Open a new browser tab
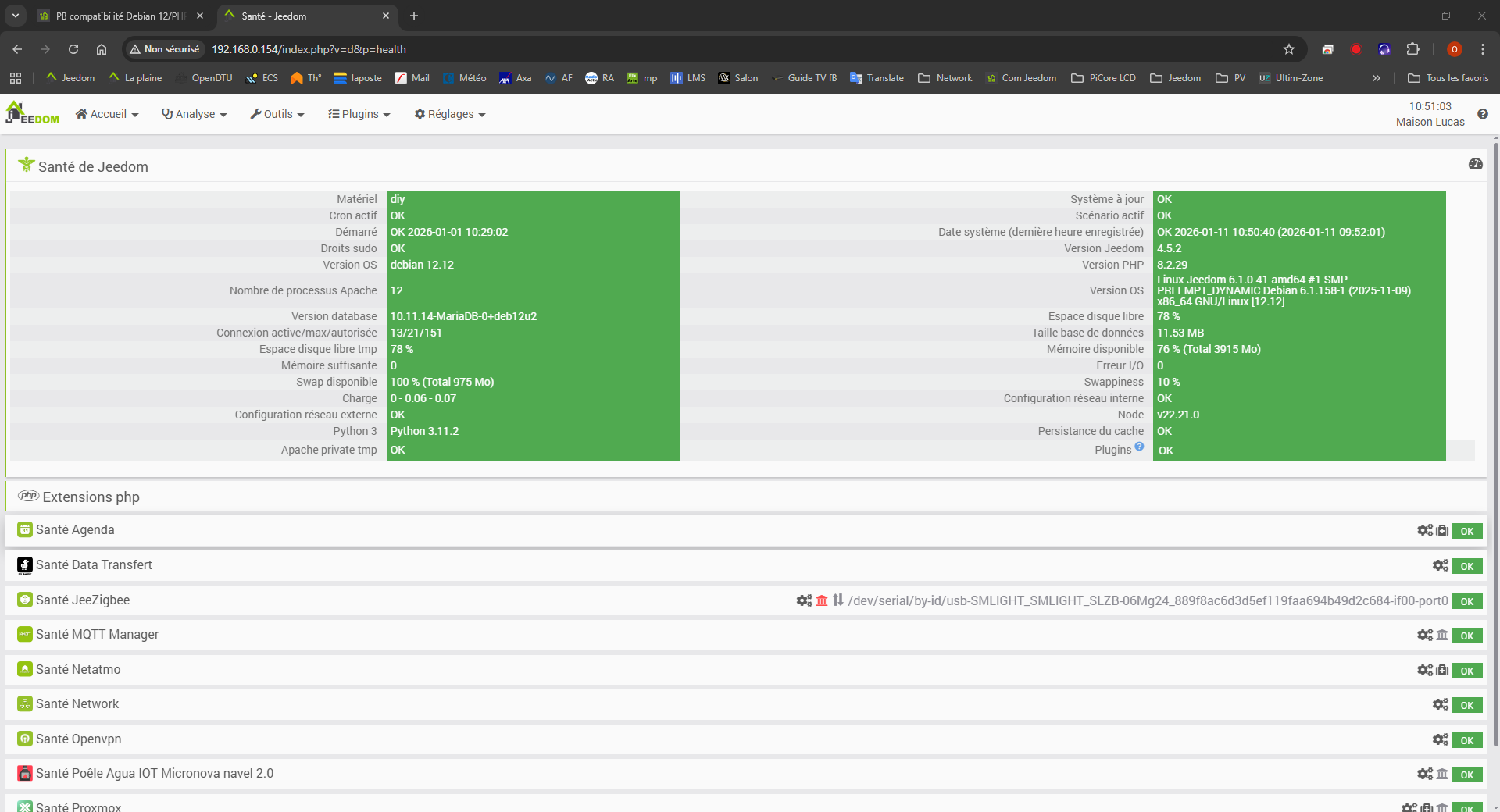The image size is (1500, 812). 414,16
